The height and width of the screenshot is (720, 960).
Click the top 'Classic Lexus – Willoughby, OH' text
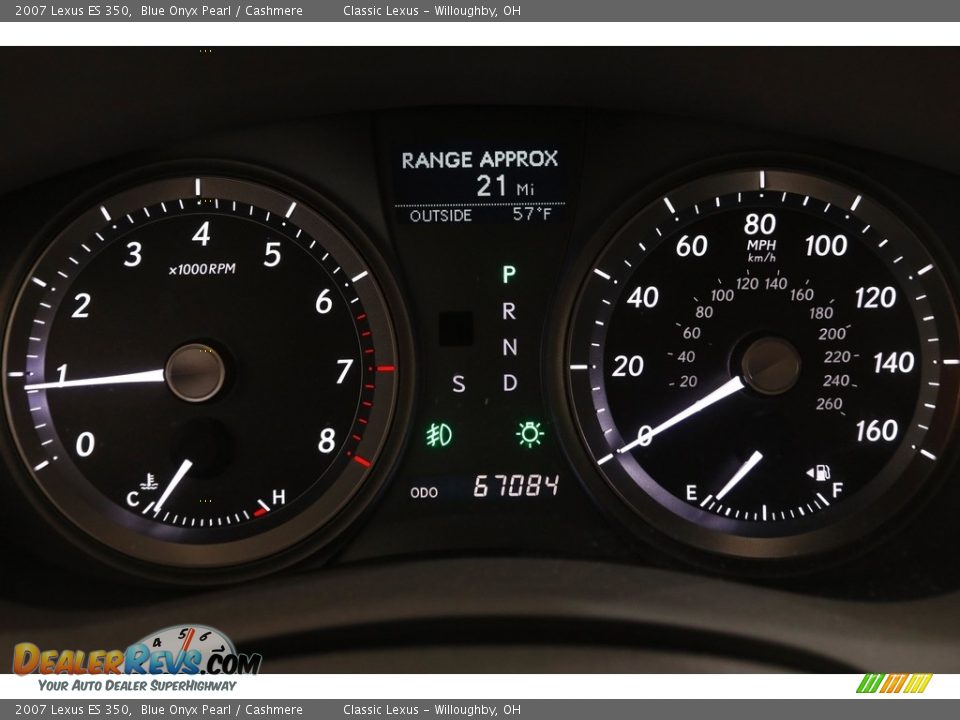pyautogui.click(x=432, y=10)
